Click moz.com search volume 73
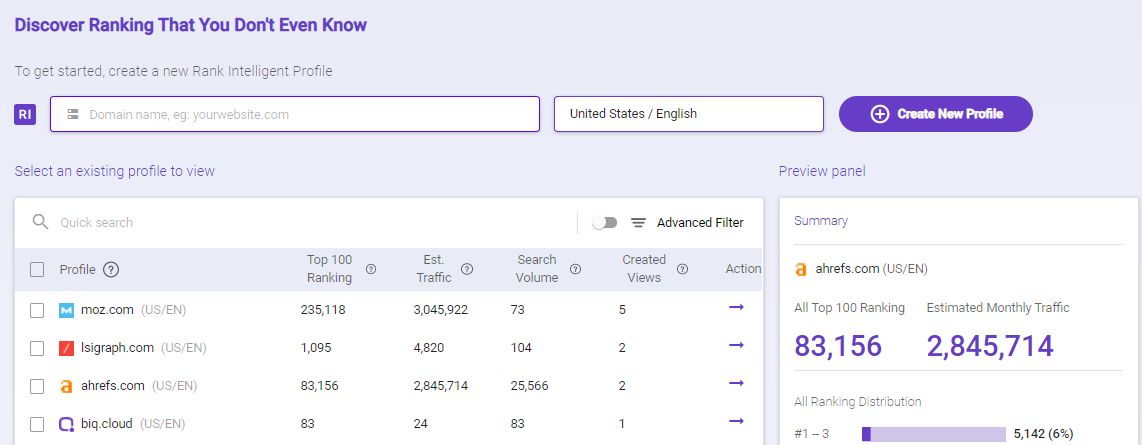Screen dimensions: 1142x445 pos(518,310)
